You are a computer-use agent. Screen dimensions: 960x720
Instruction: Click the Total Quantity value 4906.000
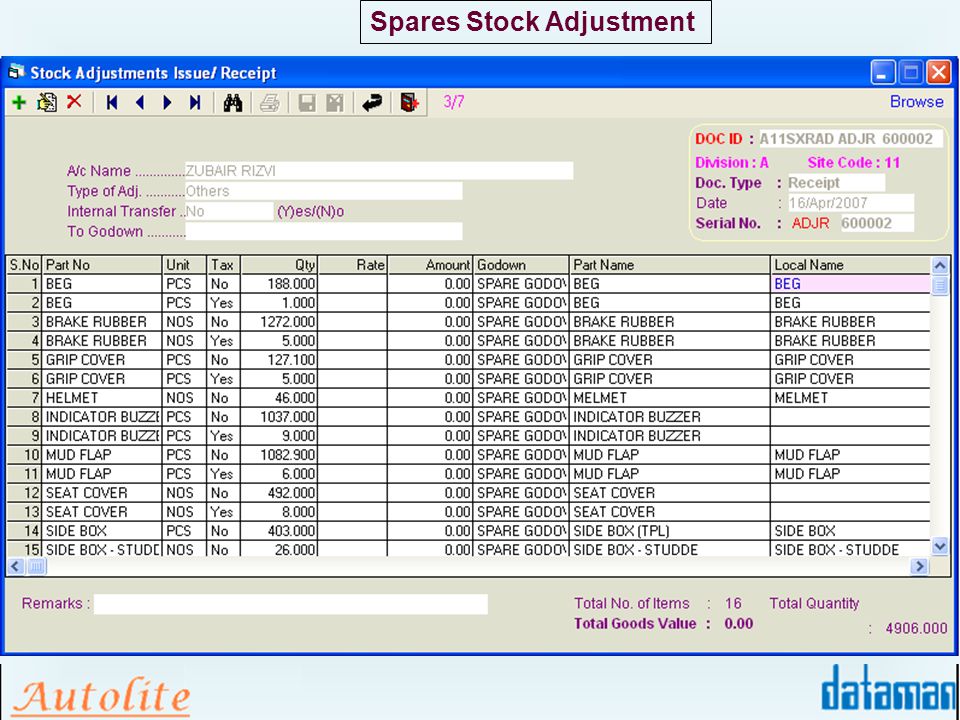coord(916,628)
